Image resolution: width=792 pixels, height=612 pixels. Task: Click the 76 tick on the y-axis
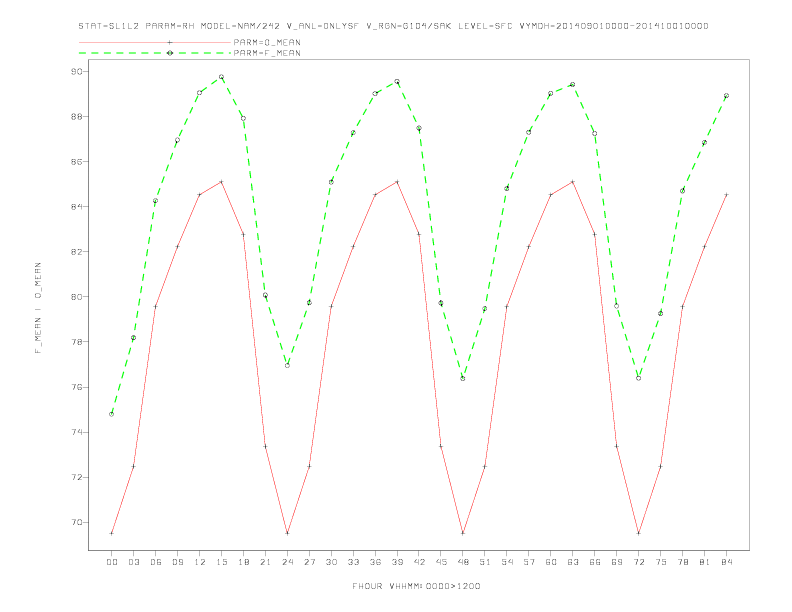coord(77,387)
